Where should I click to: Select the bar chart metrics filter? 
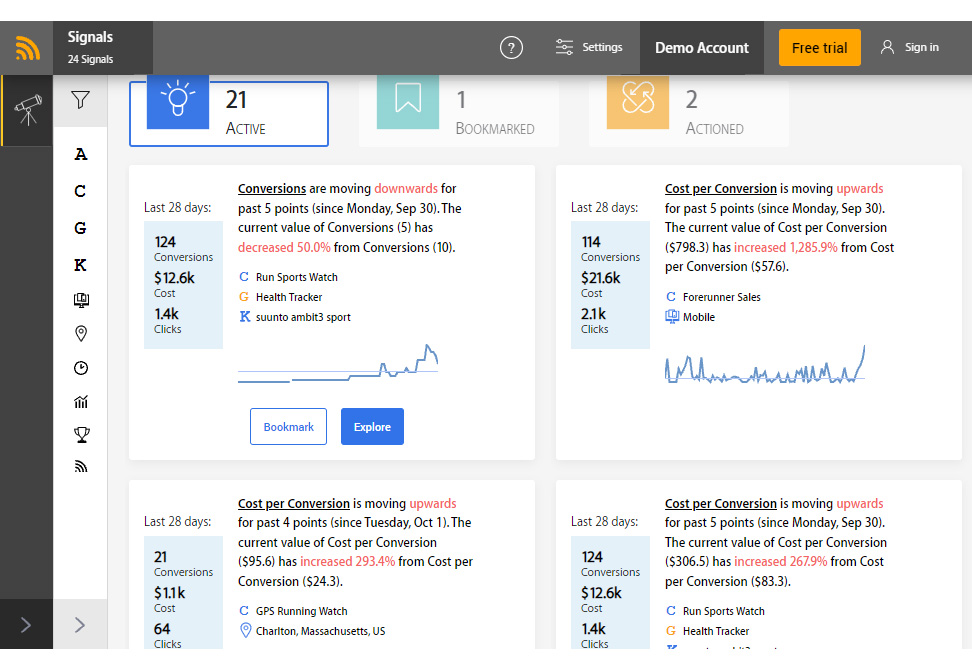click(x=81, y=402)
